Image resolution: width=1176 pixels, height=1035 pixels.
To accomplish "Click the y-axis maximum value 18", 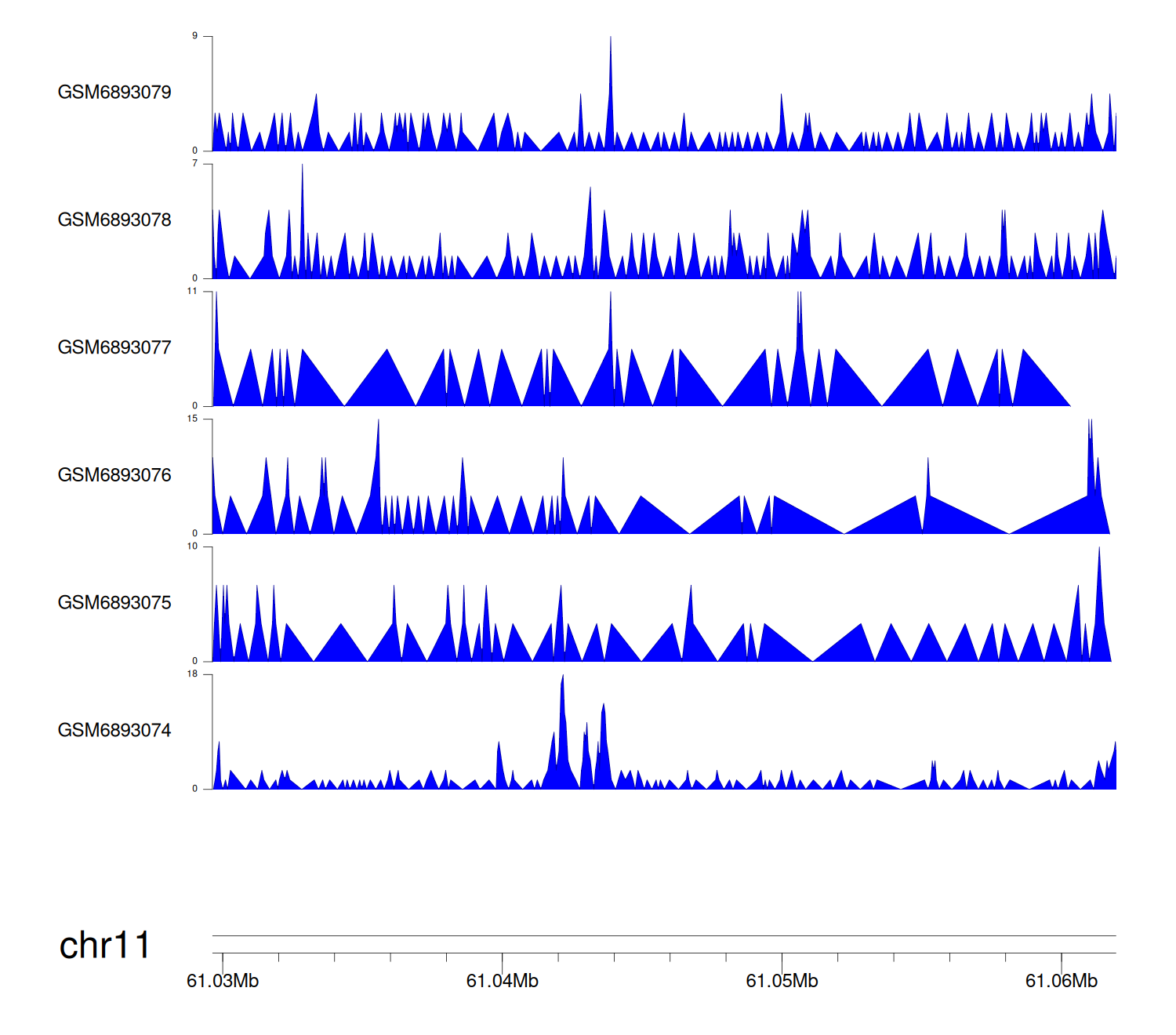I will [193, 674].
